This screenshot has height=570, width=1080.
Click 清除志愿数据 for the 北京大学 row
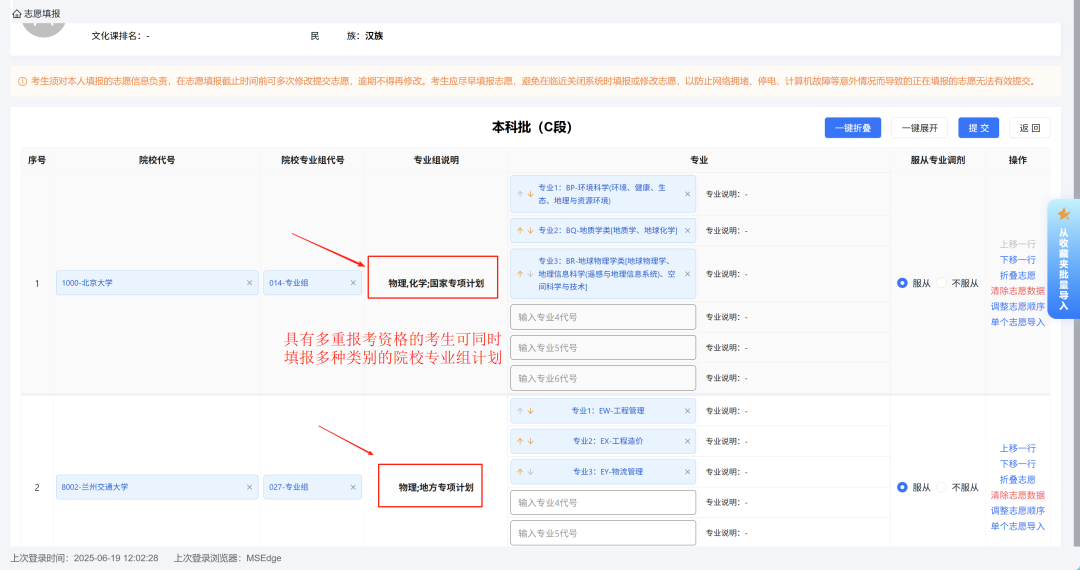pyautogui.click(x=1017, y=291)
